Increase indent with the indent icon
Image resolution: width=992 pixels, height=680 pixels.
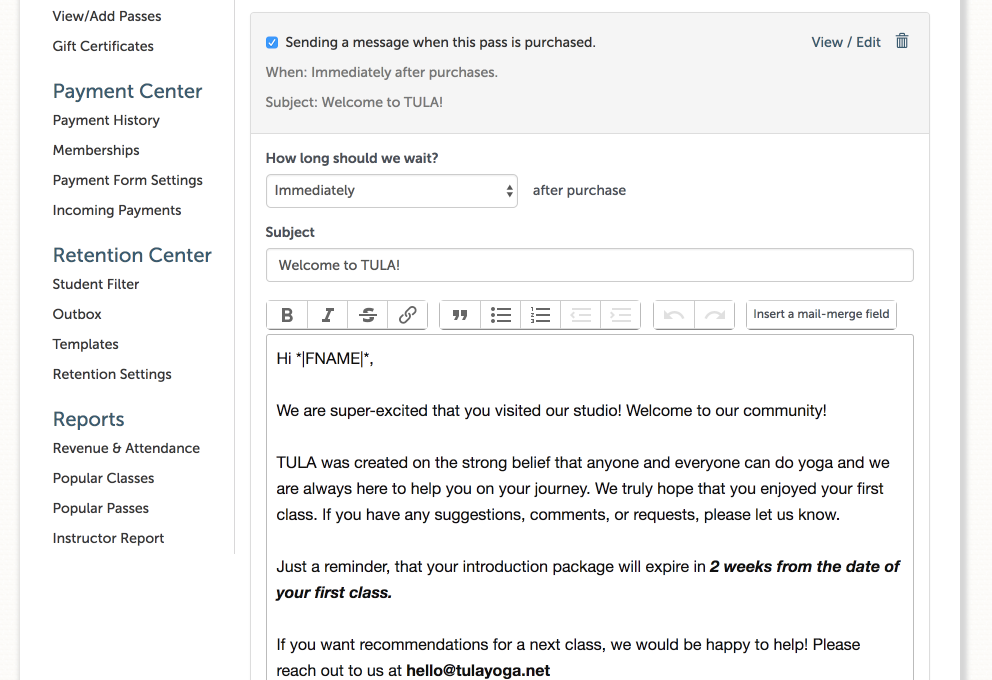(x=621, y=315)
